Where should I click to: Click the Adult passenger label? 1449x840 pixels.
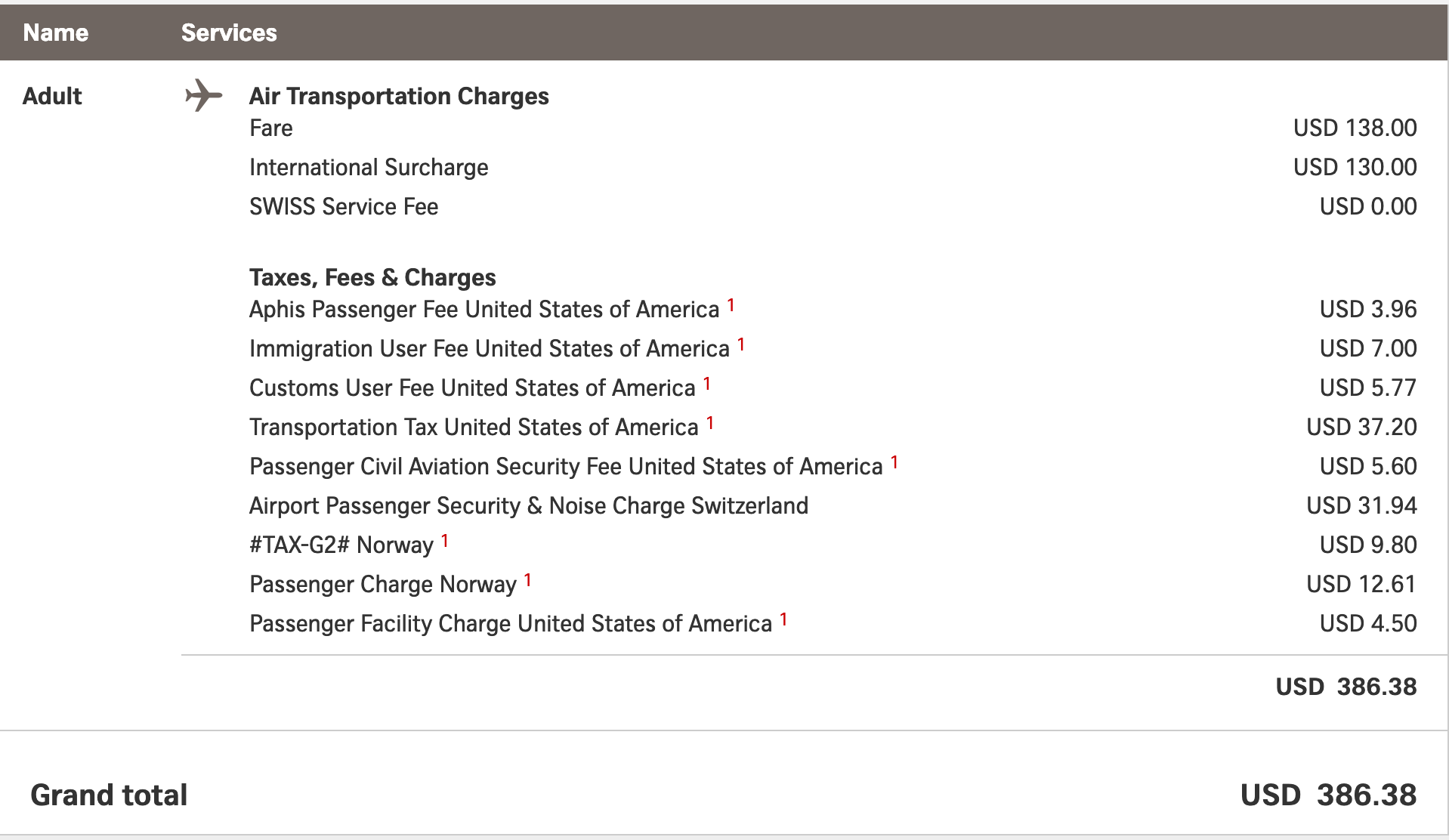[x=52, y=96]
